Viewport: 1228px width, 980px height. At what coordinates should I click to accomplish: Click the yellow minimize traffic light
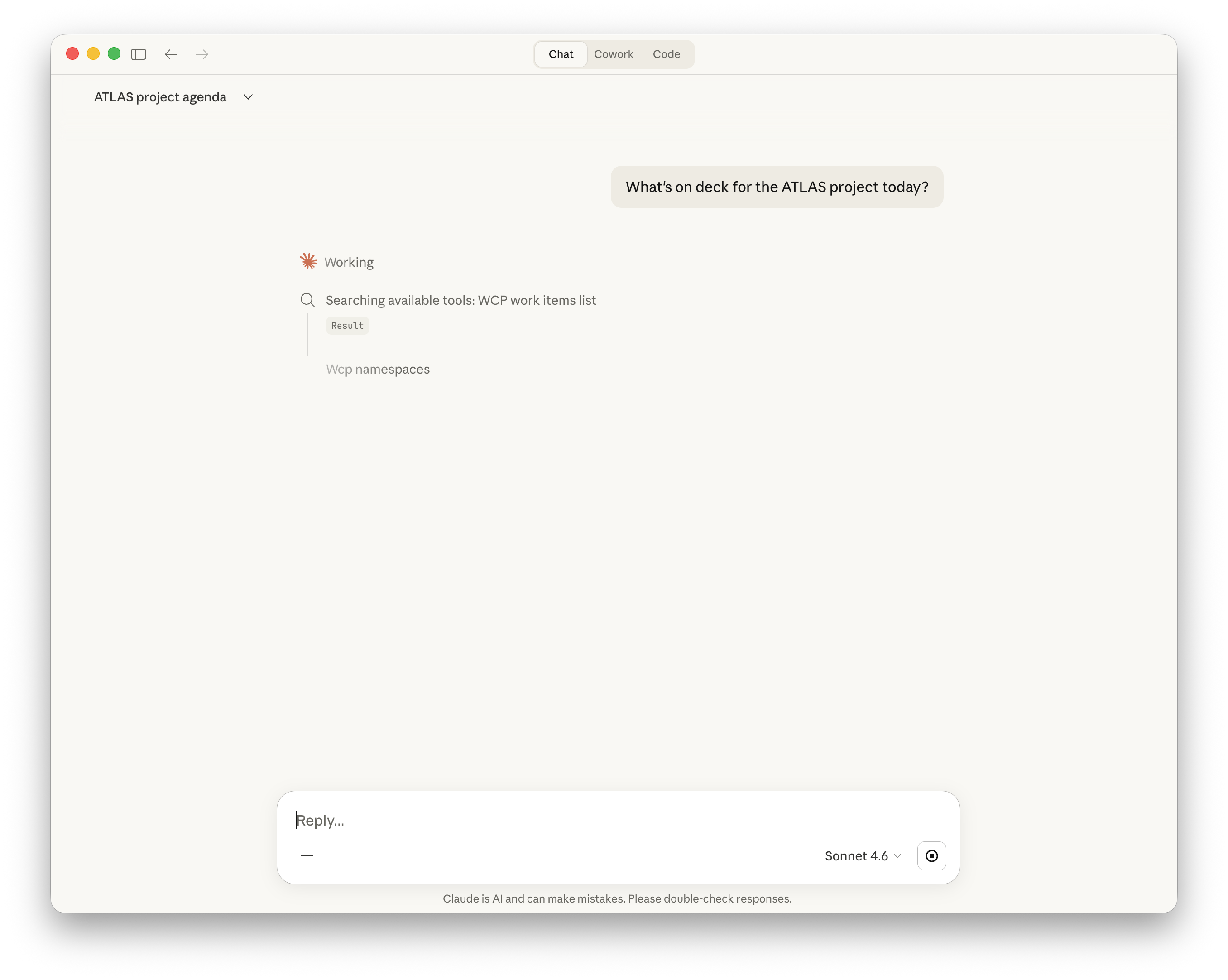pyautogui.click(x=93, y=53)
